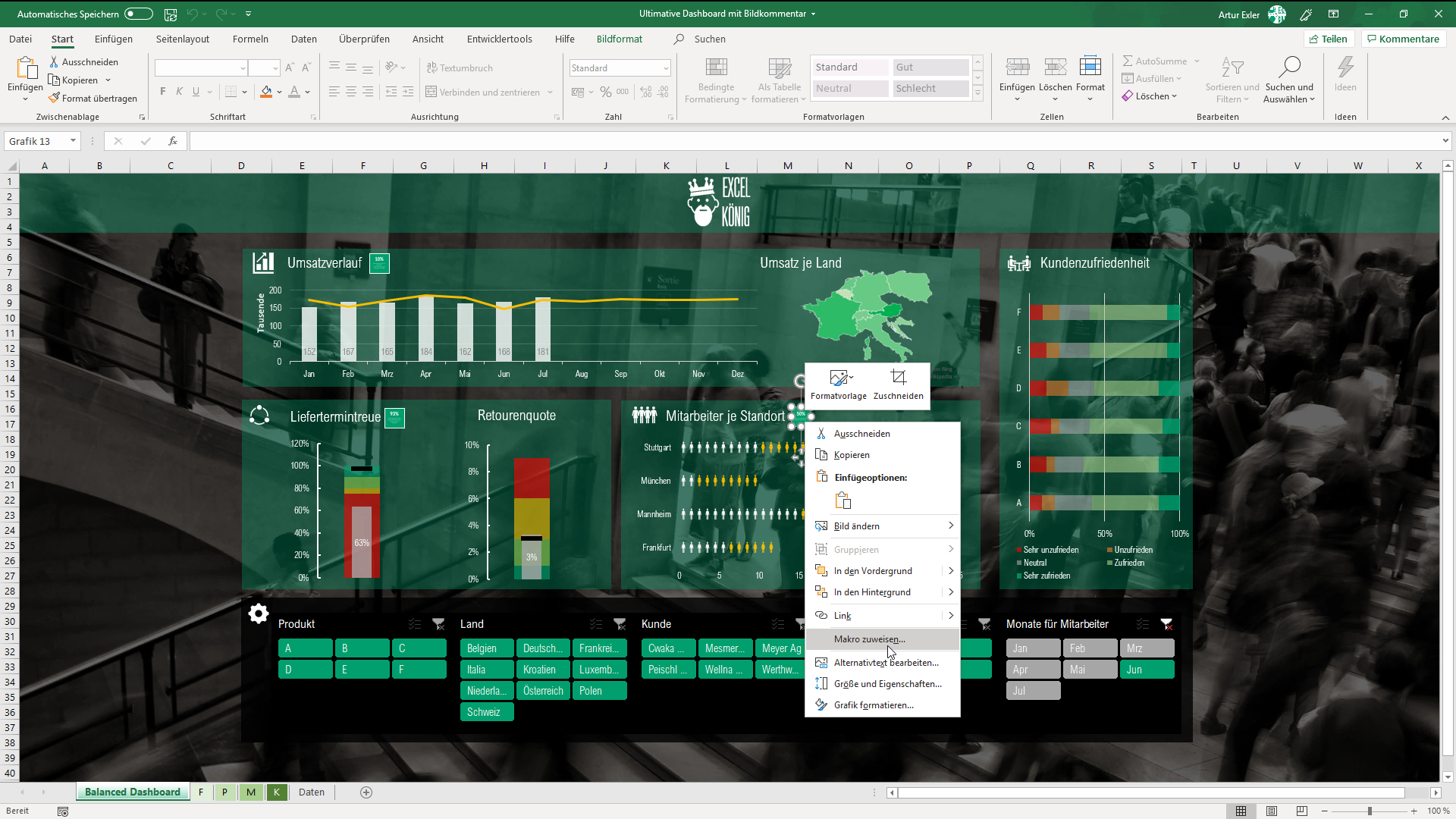Activate Textumbruch for the selection
1456x819 pixels.
coord(460,67)
